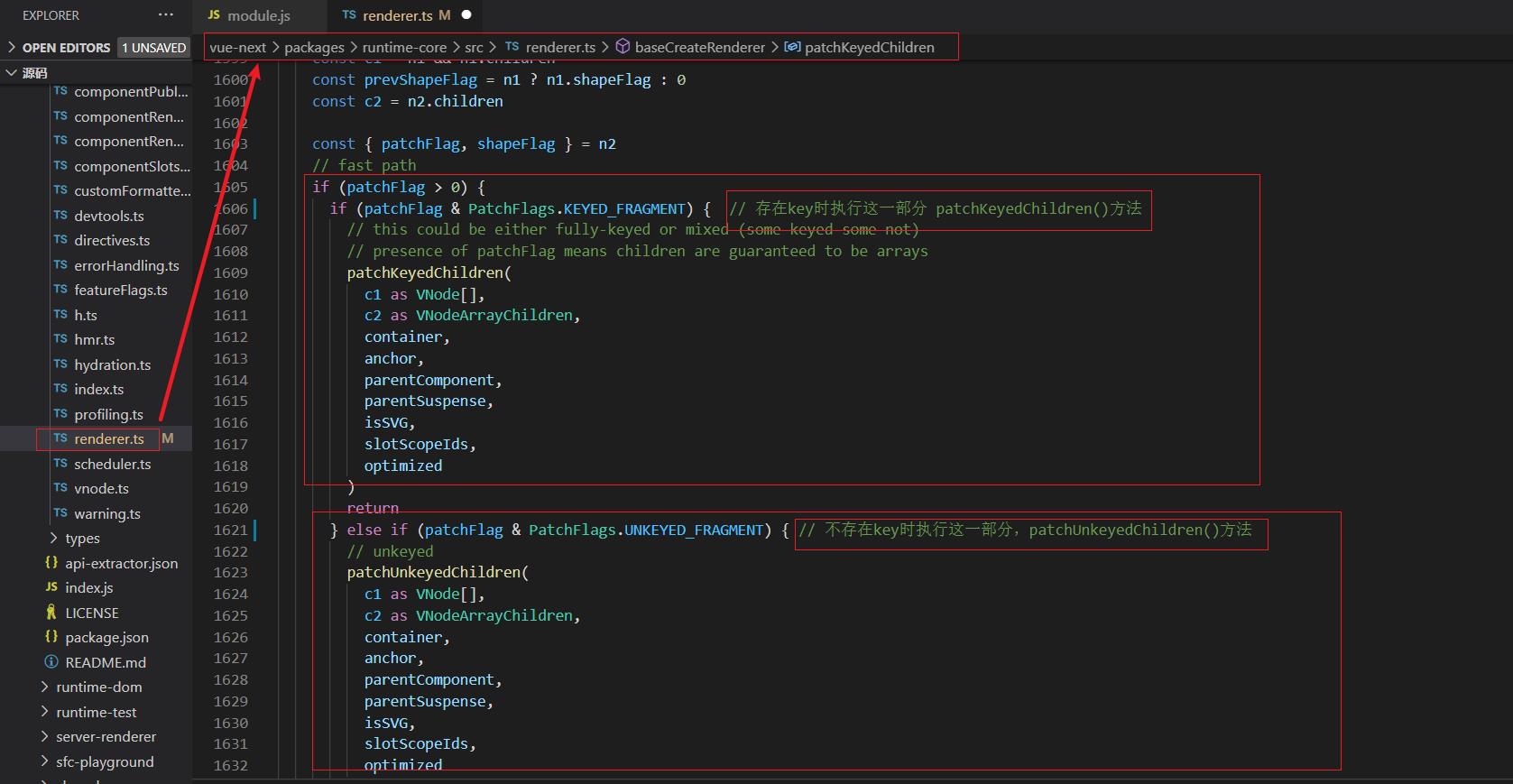Viewport: 1513px width, 784px height.
Task: Select baseCreateRenderer in the breadcrumb
Action: click(x=699, y=48)
